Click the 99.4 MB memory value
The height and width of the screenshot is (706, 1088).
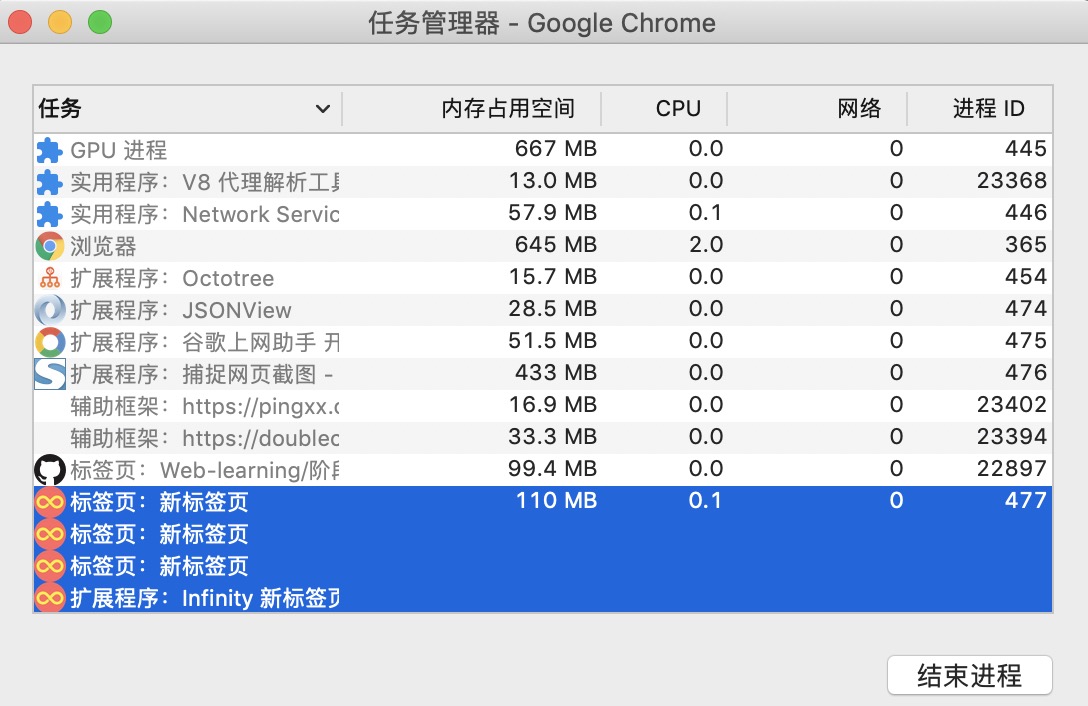553,468
